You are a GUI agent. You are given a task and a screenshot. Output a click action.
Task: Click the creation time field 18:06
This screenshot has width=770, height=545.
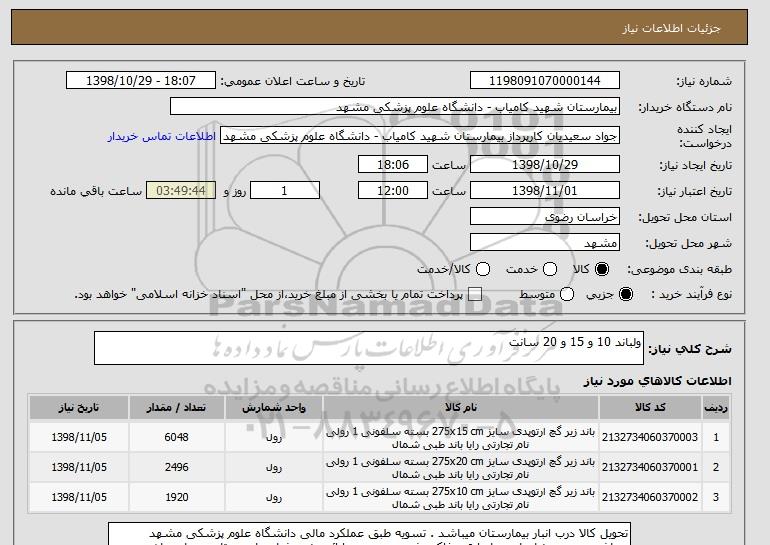(x=393, y=164)
